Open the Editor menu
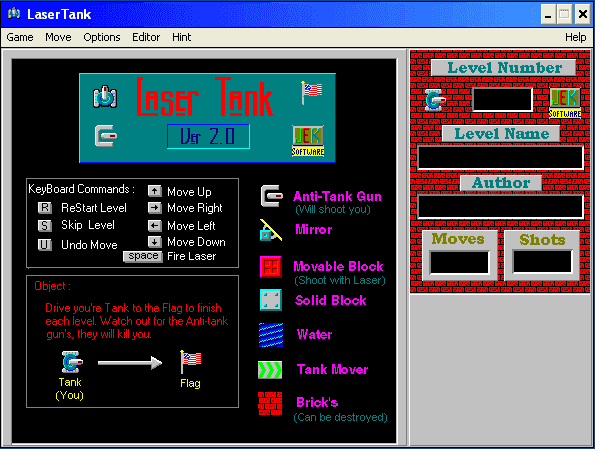The image size is (595, 449). point(146,37)
